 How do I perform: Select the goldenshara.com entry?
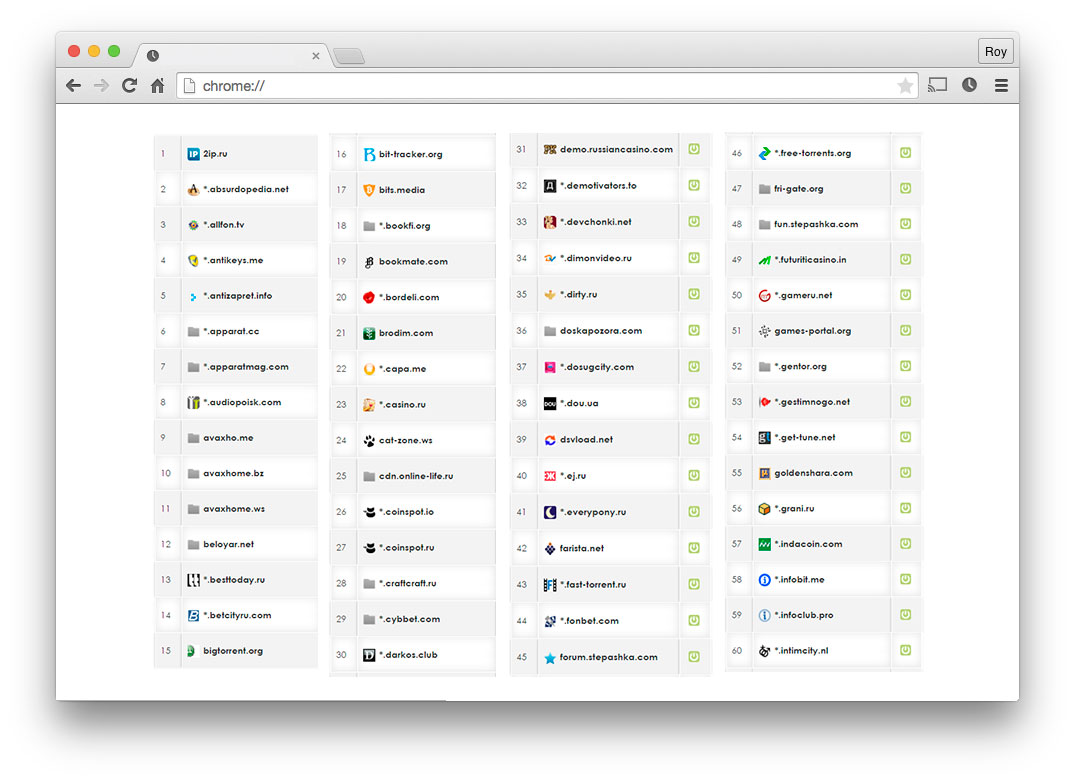823,473
